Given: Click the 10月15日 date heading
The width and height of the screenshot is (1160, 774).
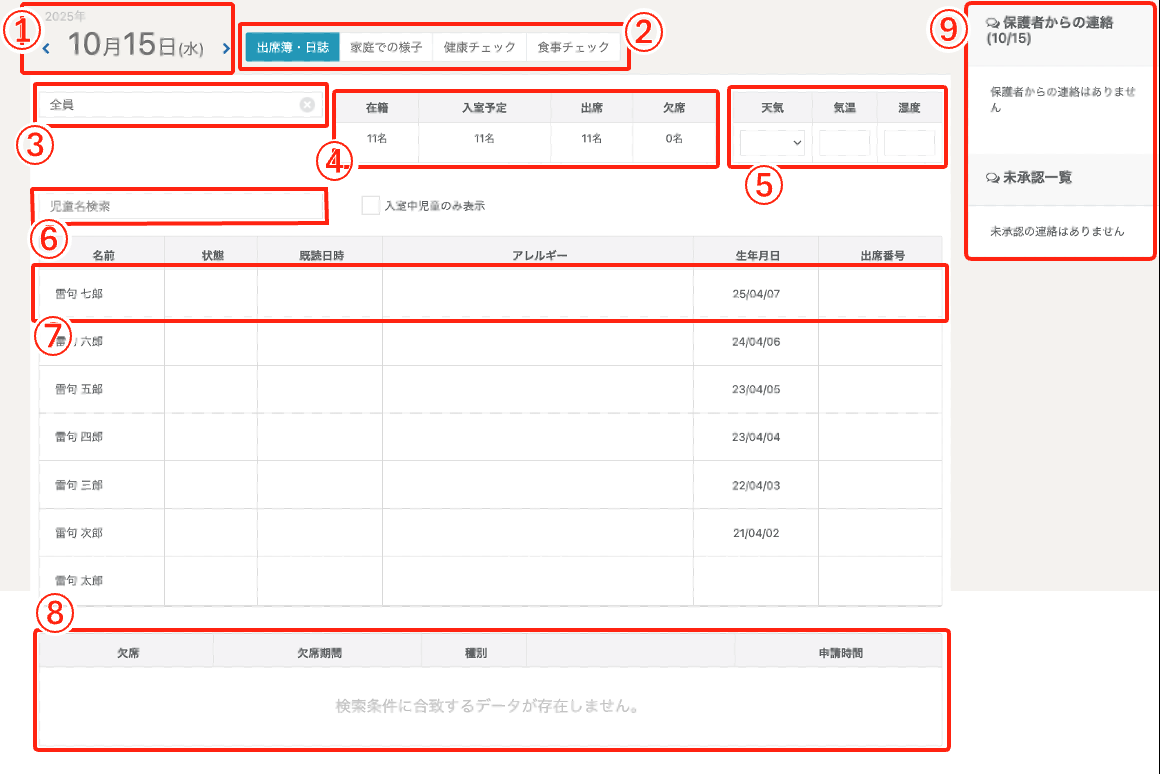Looking at the screenshot, I should point(135,47).
